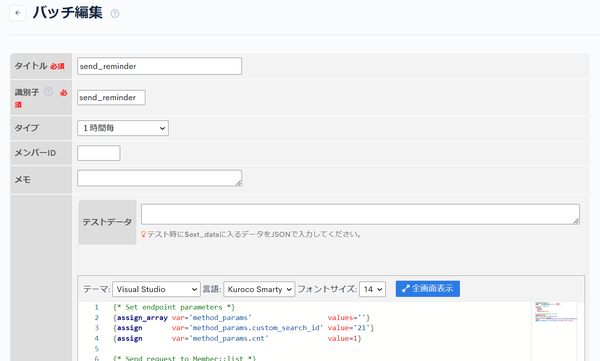Go back using the arrow button
The image size is (600, 361).
tap(18, 13)
